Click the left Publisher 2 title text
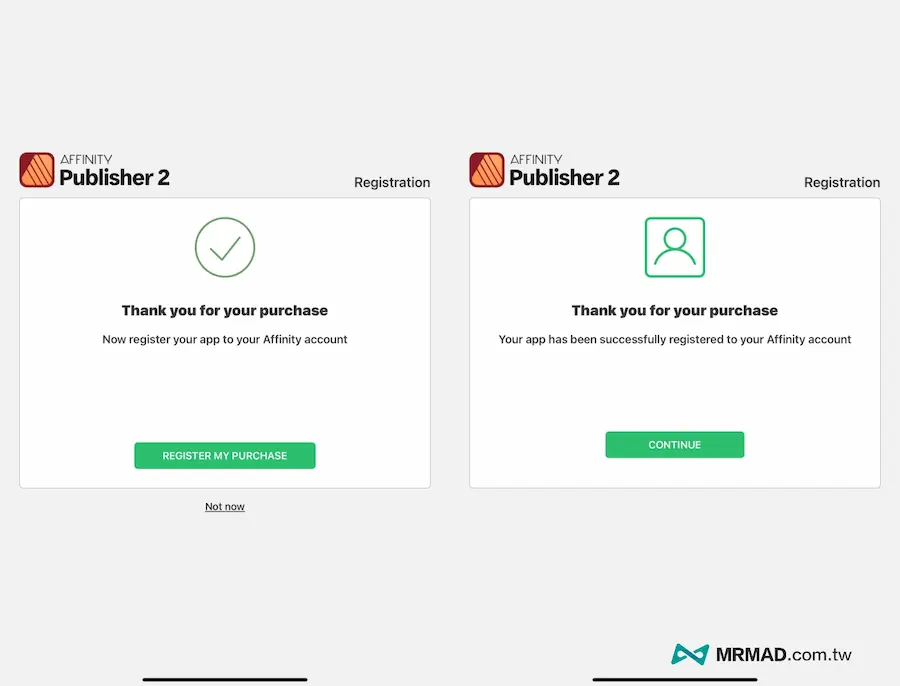The image size is (900, 686). click(115, 177)
